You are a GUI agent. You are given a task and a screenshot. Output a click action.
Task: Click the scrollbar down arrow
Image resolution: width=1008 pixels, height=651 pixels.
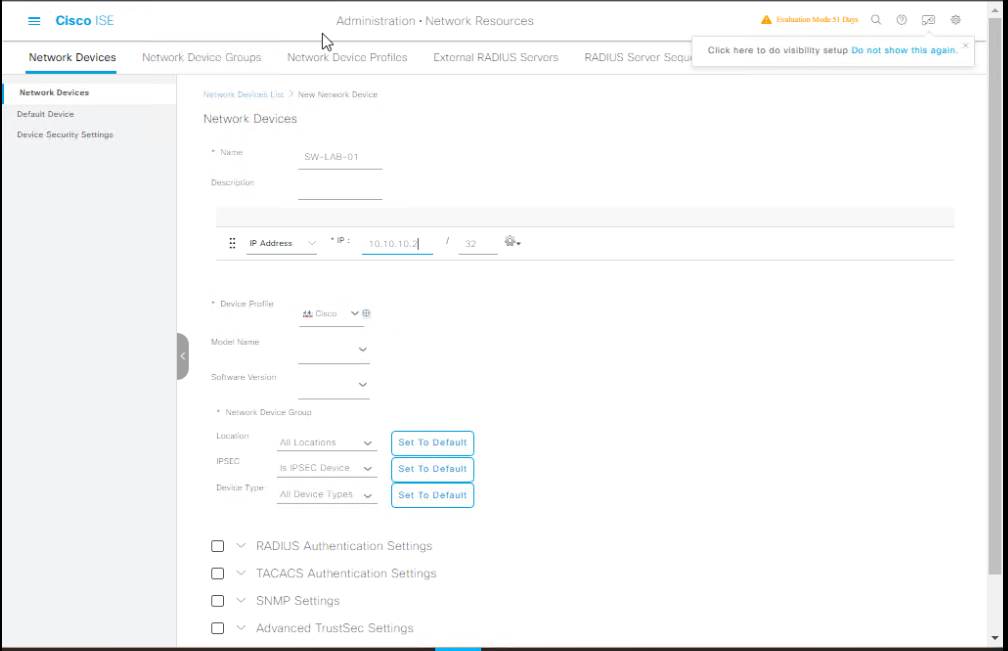tap(994, 638)
